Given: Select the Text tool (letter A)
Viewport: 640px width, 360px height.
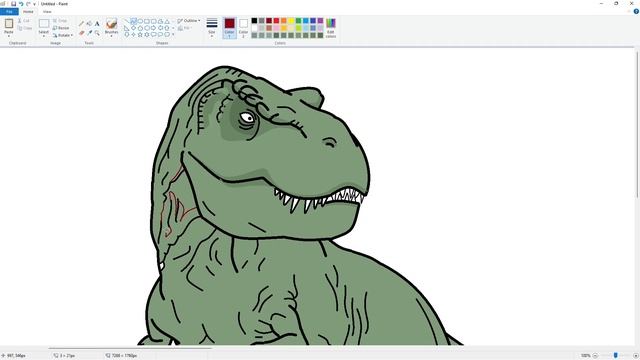Looking at the screenshot, I should click(97, 24).
